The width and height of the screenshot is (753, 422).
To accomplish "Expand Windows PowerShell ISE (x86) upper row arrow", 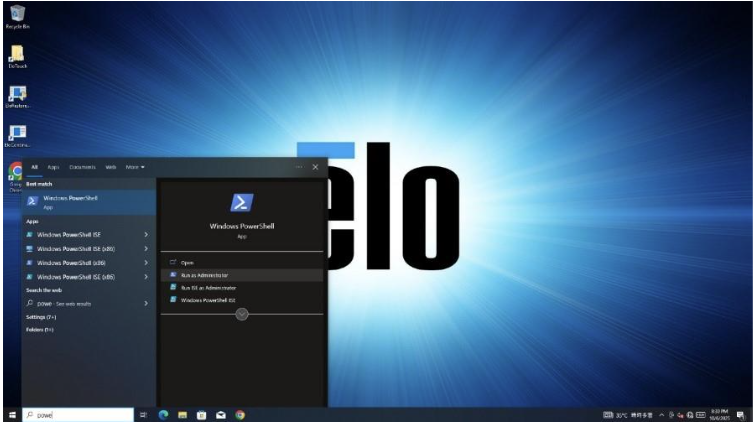I will click(x=146, y=249).
